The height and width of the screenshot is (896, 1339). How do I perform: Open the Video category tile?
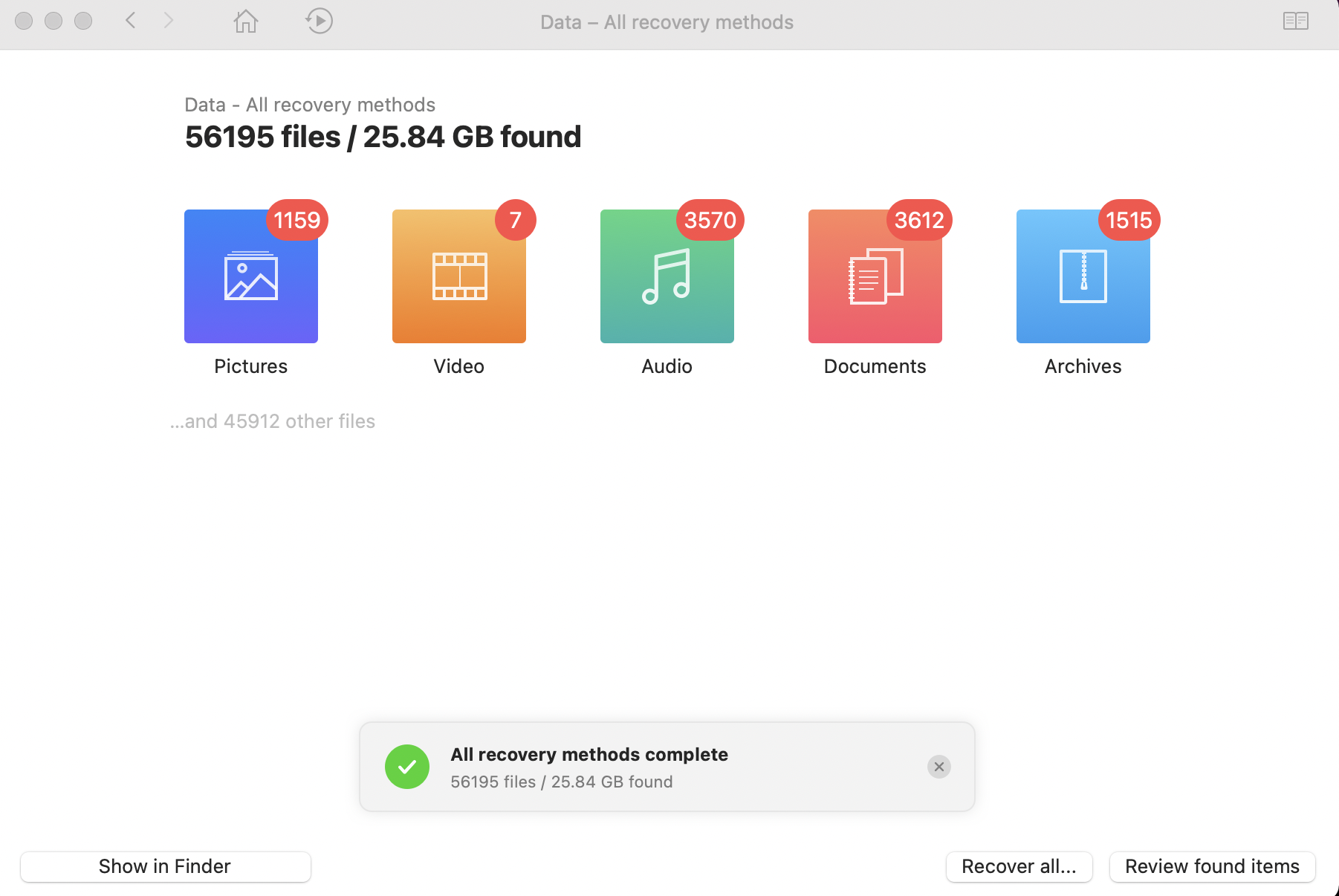458,276
